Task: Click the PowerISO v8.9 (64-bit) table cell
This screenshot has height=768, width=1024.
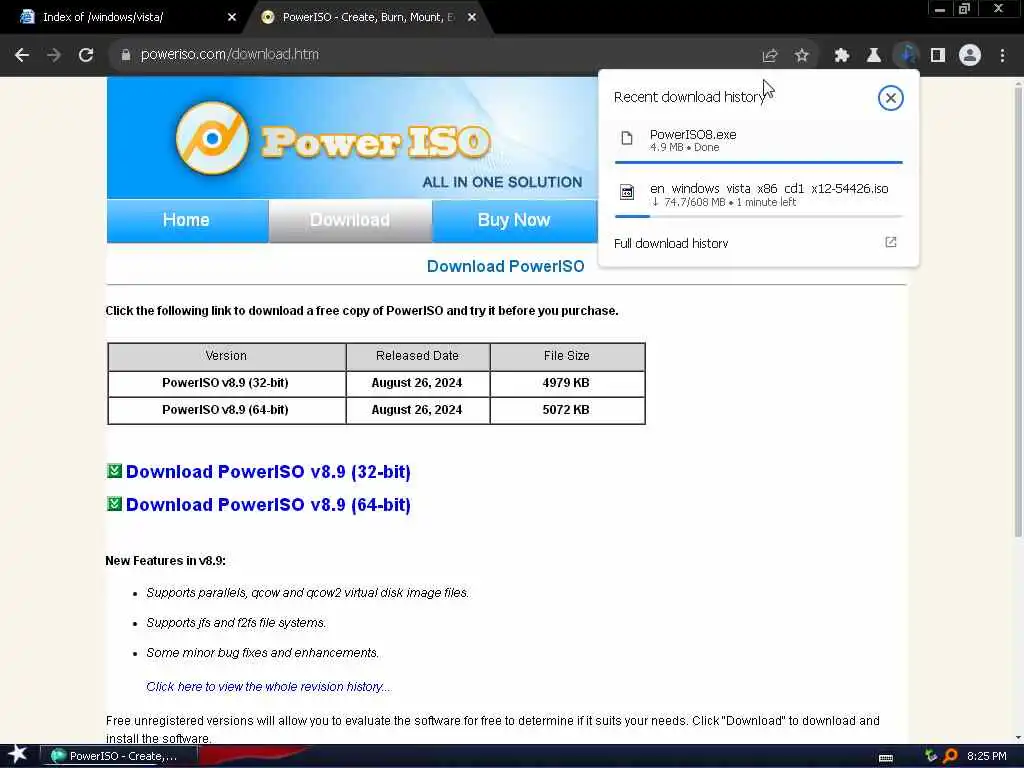Action: coord(226,410)
